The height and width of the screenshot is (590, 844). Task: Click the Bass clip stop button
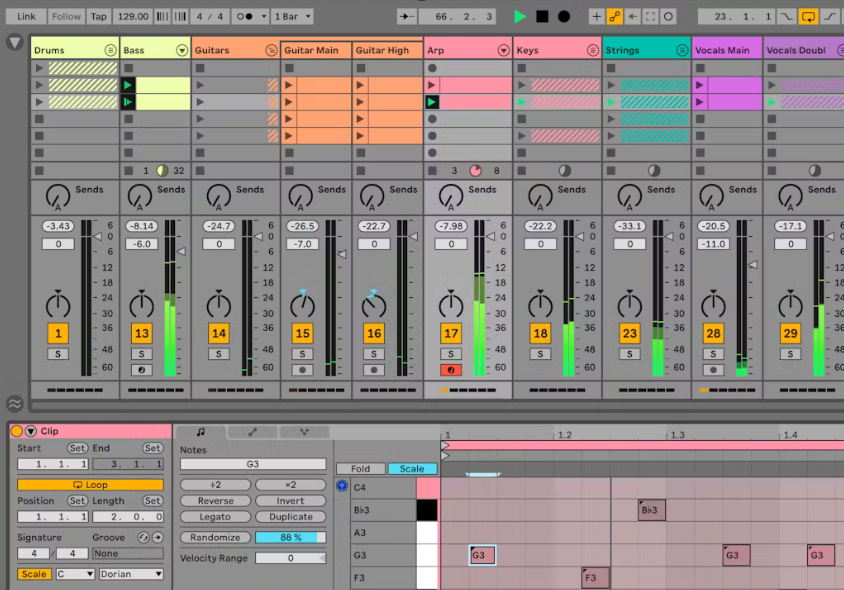[x=129, y=171]
